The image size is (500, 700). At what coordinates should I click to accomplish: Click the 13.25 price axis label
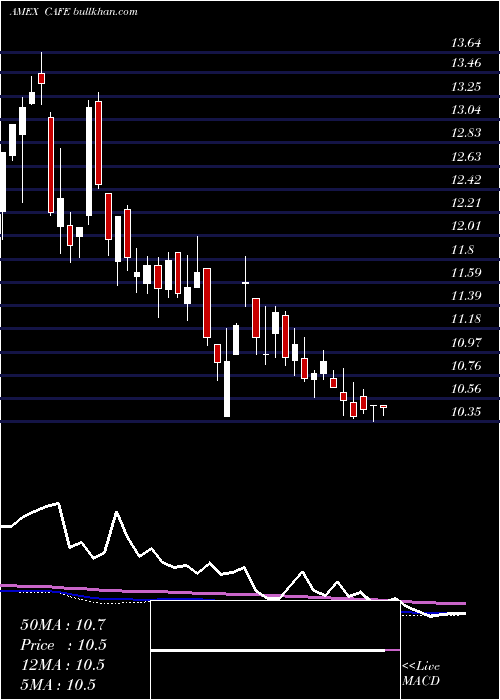466,86
